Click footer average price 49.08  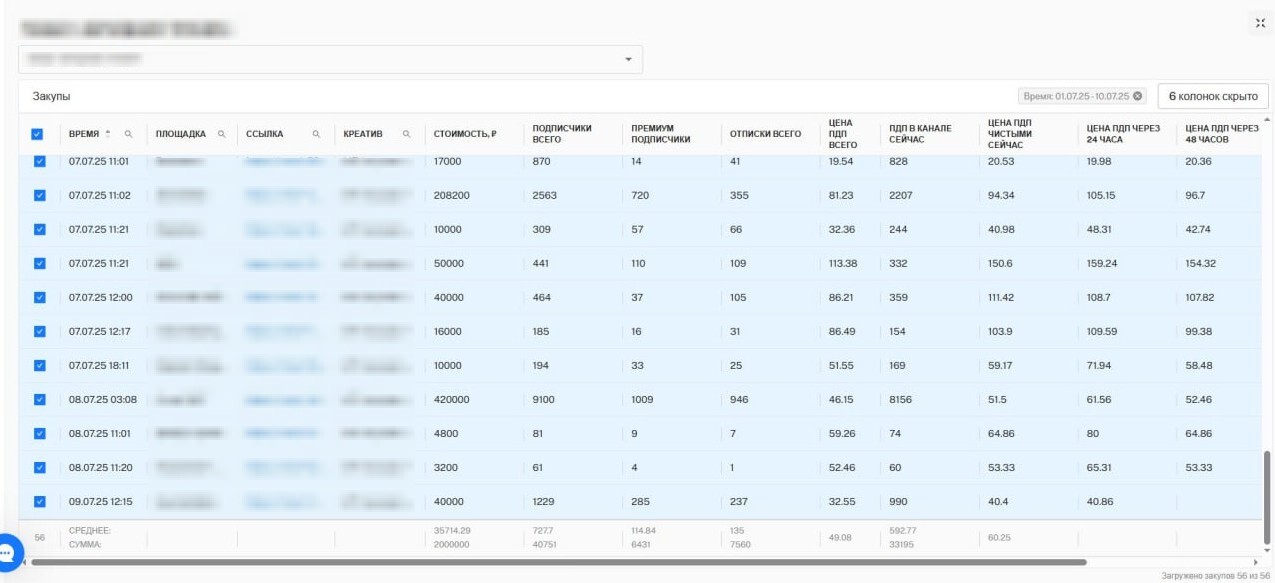pos(841,537)
